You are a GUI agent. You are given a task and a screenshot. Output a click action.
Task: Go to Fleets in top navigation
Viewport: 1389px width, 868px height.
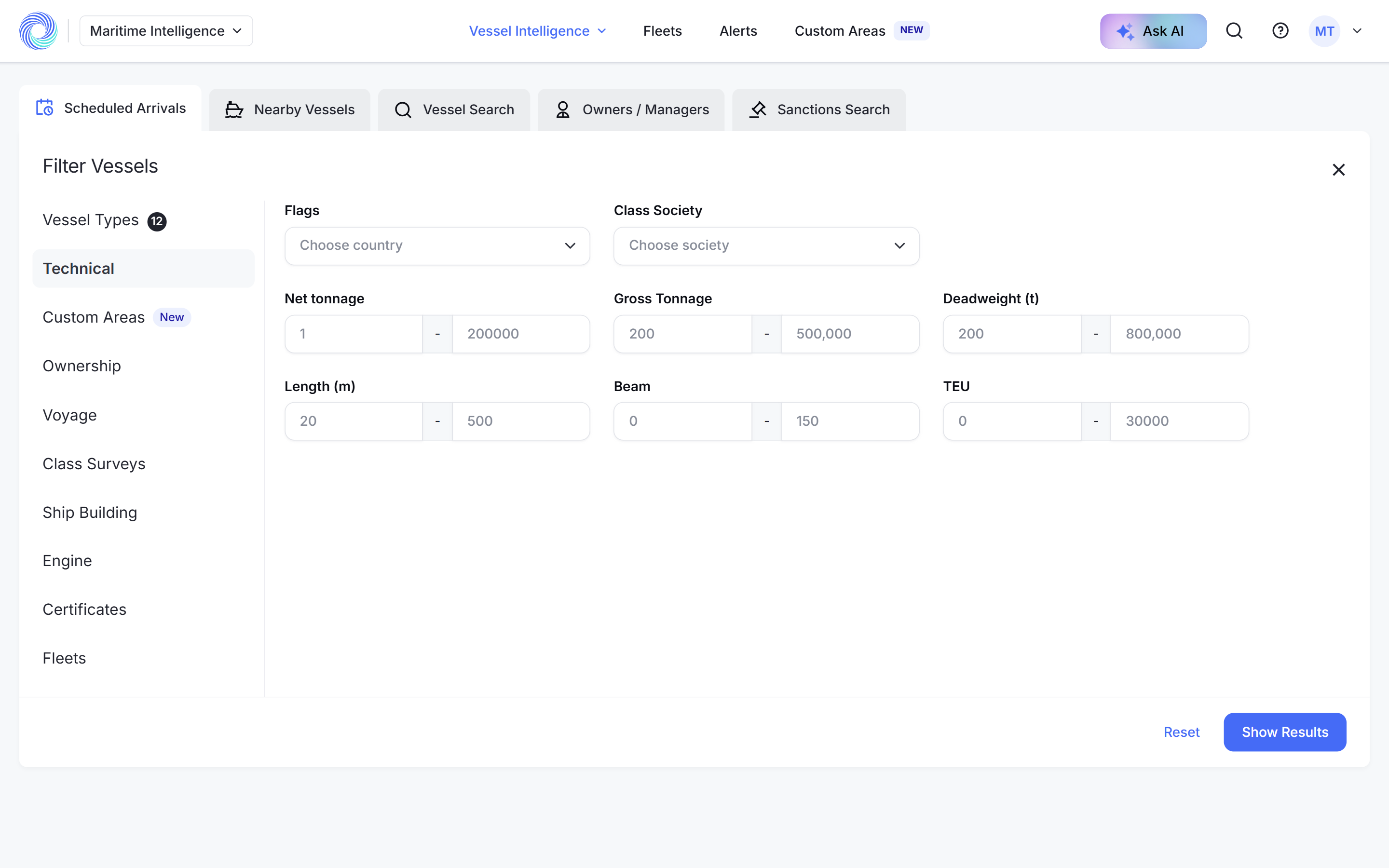[662, 31]
